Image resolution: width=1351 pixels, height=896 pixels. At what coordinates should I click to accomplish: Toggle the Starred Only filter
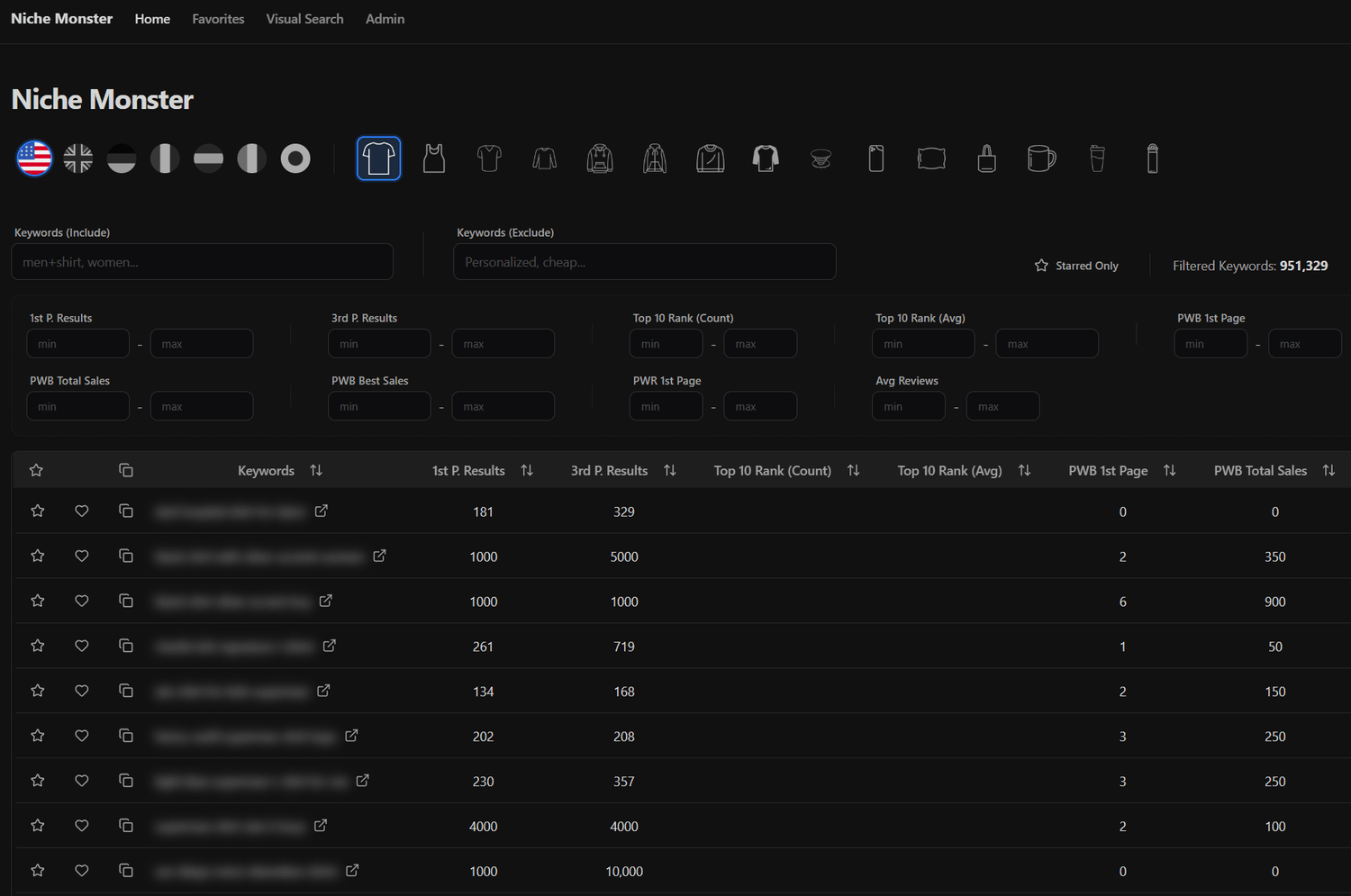coord(1077,266)
